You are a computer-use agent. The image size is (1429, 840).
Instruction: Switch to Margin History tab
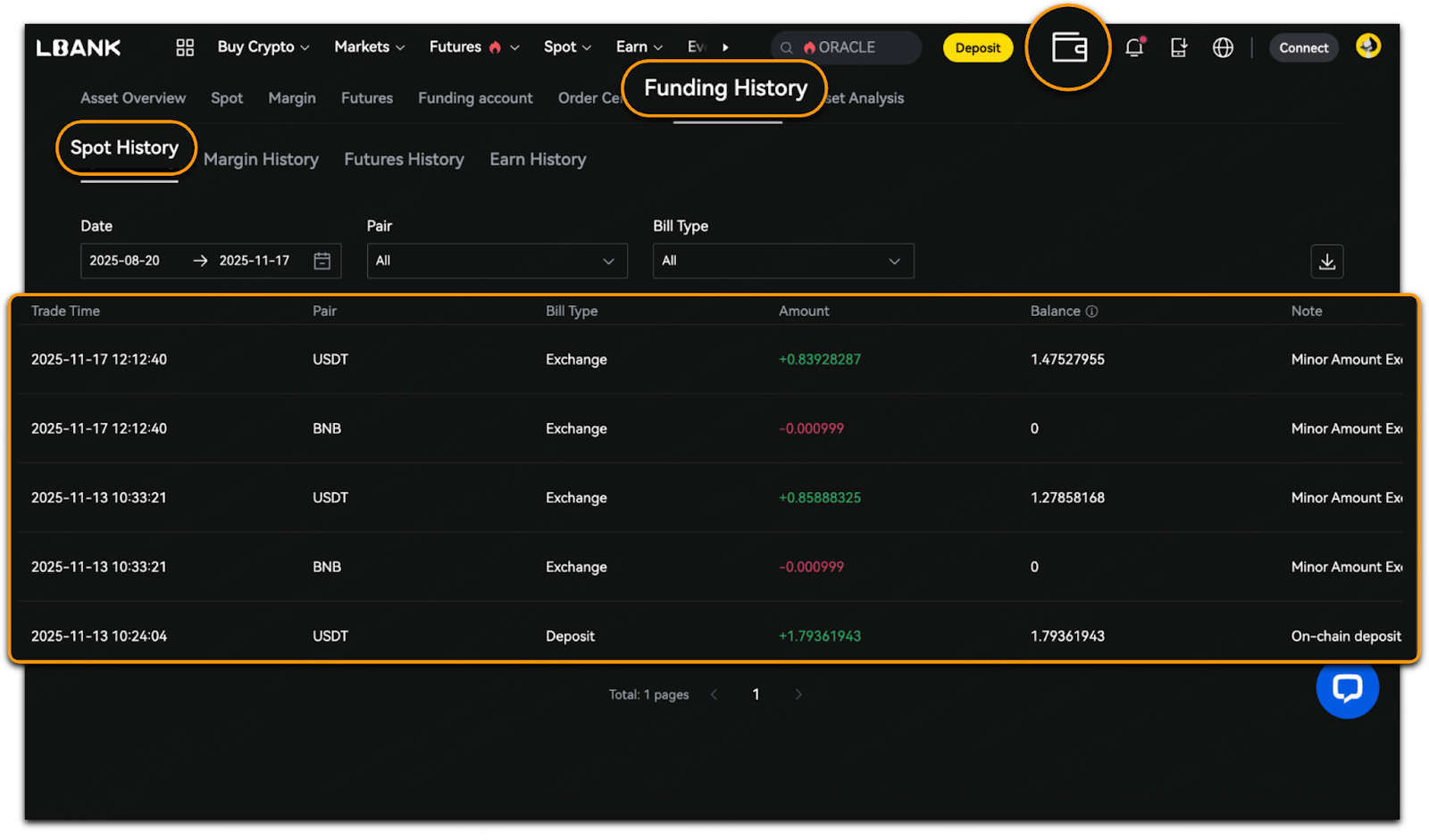point(261,160)
